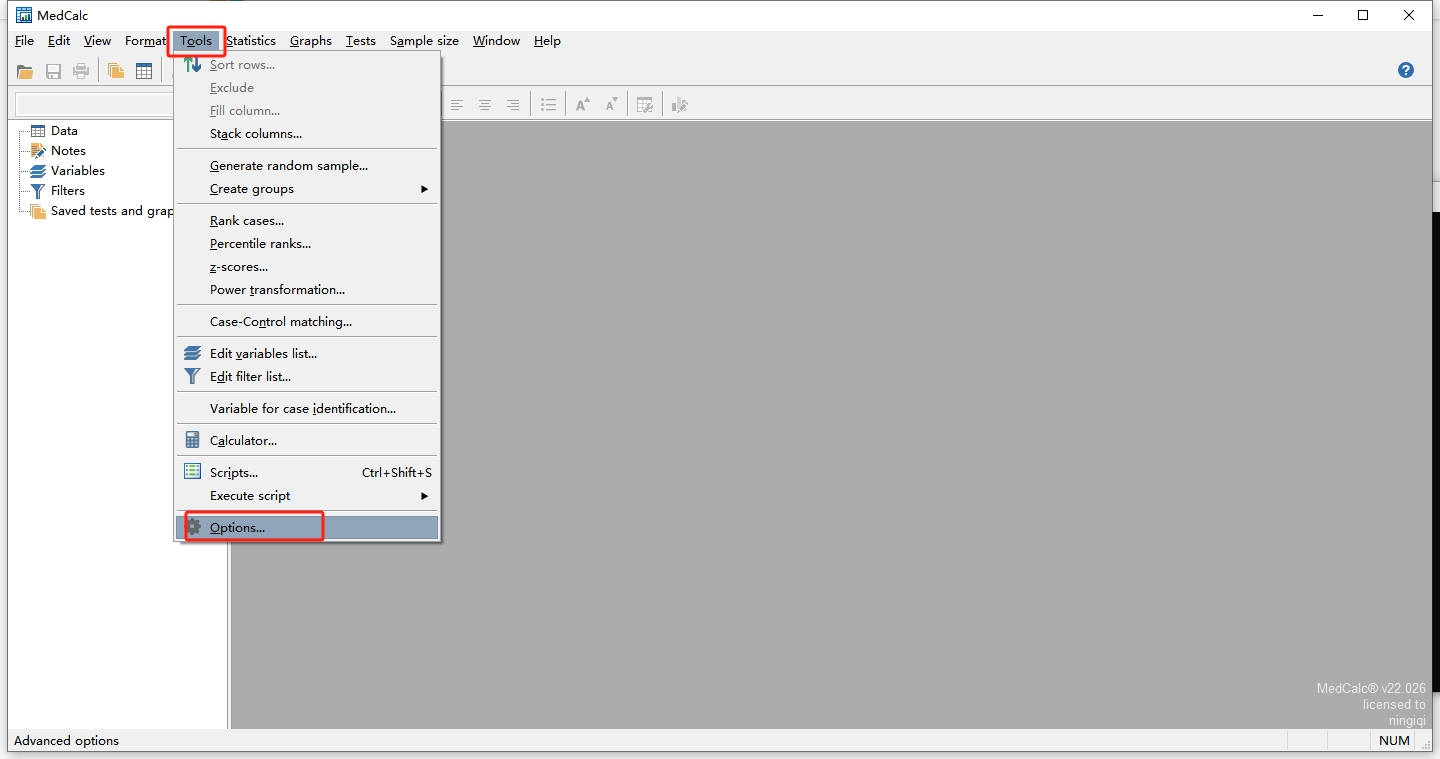
Task: Click the bullet list toolbar icon
Action: click(548, 105)
